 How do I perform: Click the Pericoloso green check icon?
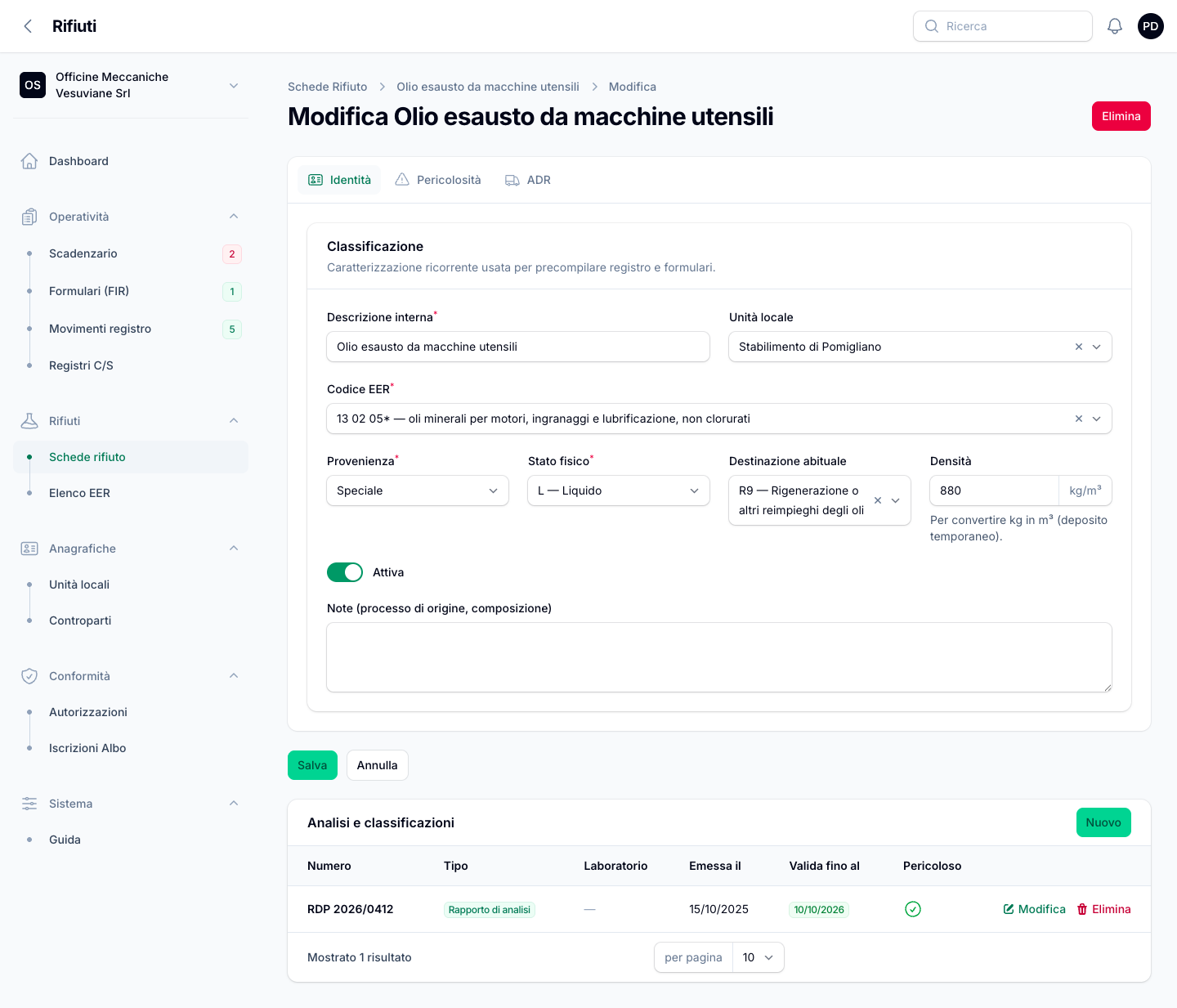pos(913,909)
